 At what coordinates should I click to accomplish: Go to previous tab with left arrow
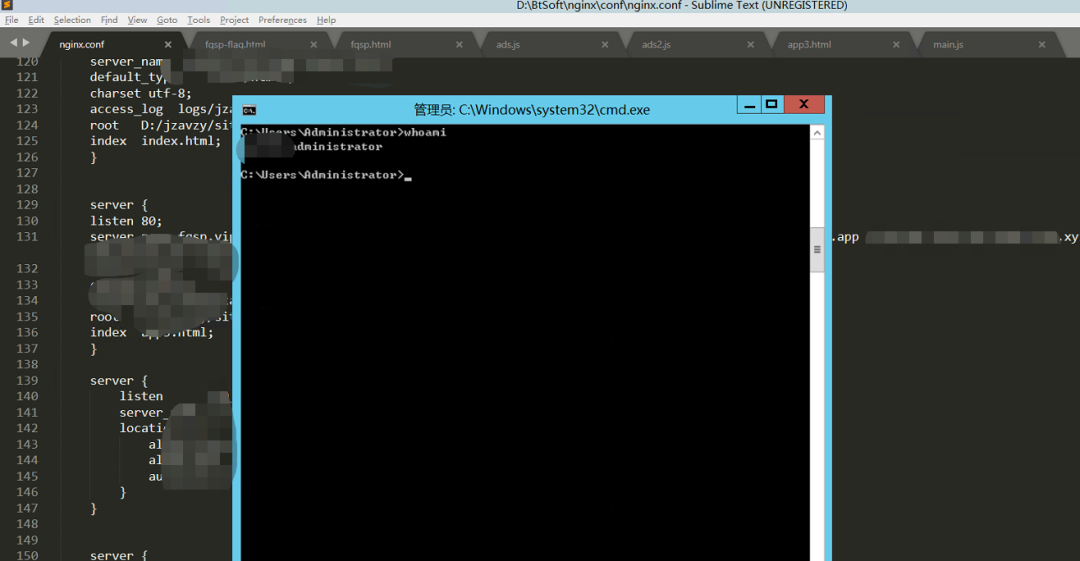(x=14, y=44)
